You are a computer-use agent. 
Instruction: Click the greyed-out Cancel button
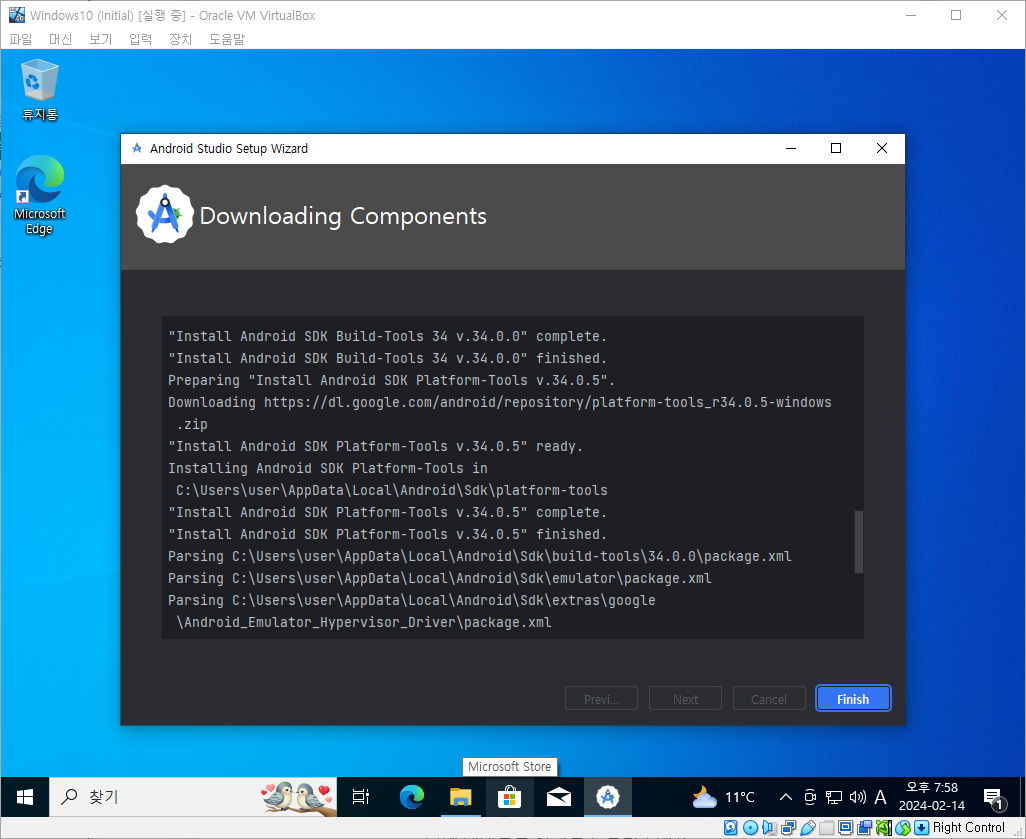tap(769, 698)
